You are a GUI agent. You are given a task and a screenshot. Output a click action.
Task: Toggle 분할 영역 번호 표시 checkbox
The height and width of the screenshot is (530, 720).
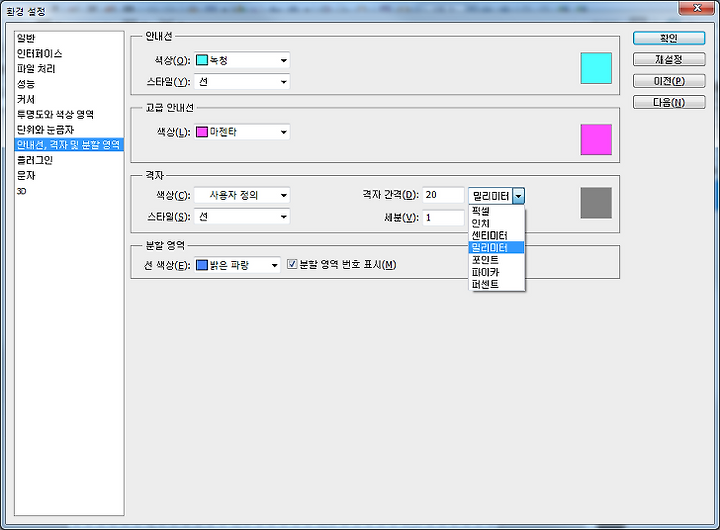tap(292, 264)
